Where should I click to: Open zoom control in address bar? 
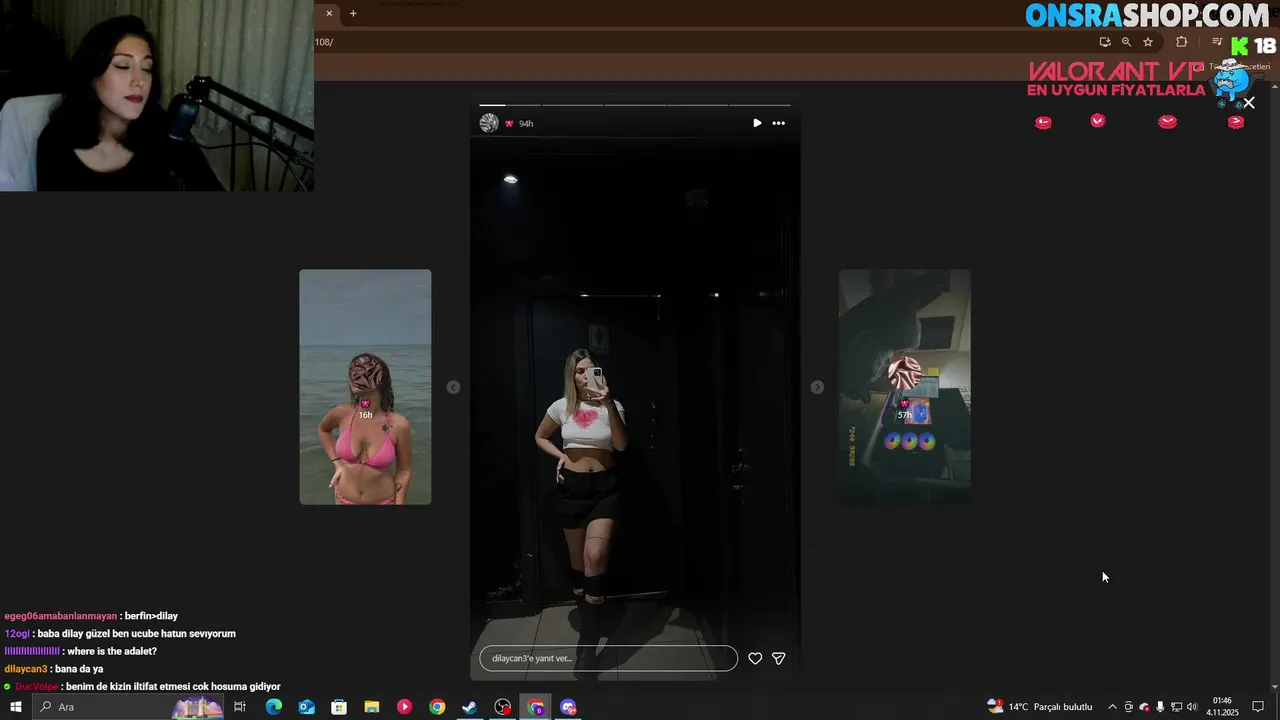point(1126,42)
